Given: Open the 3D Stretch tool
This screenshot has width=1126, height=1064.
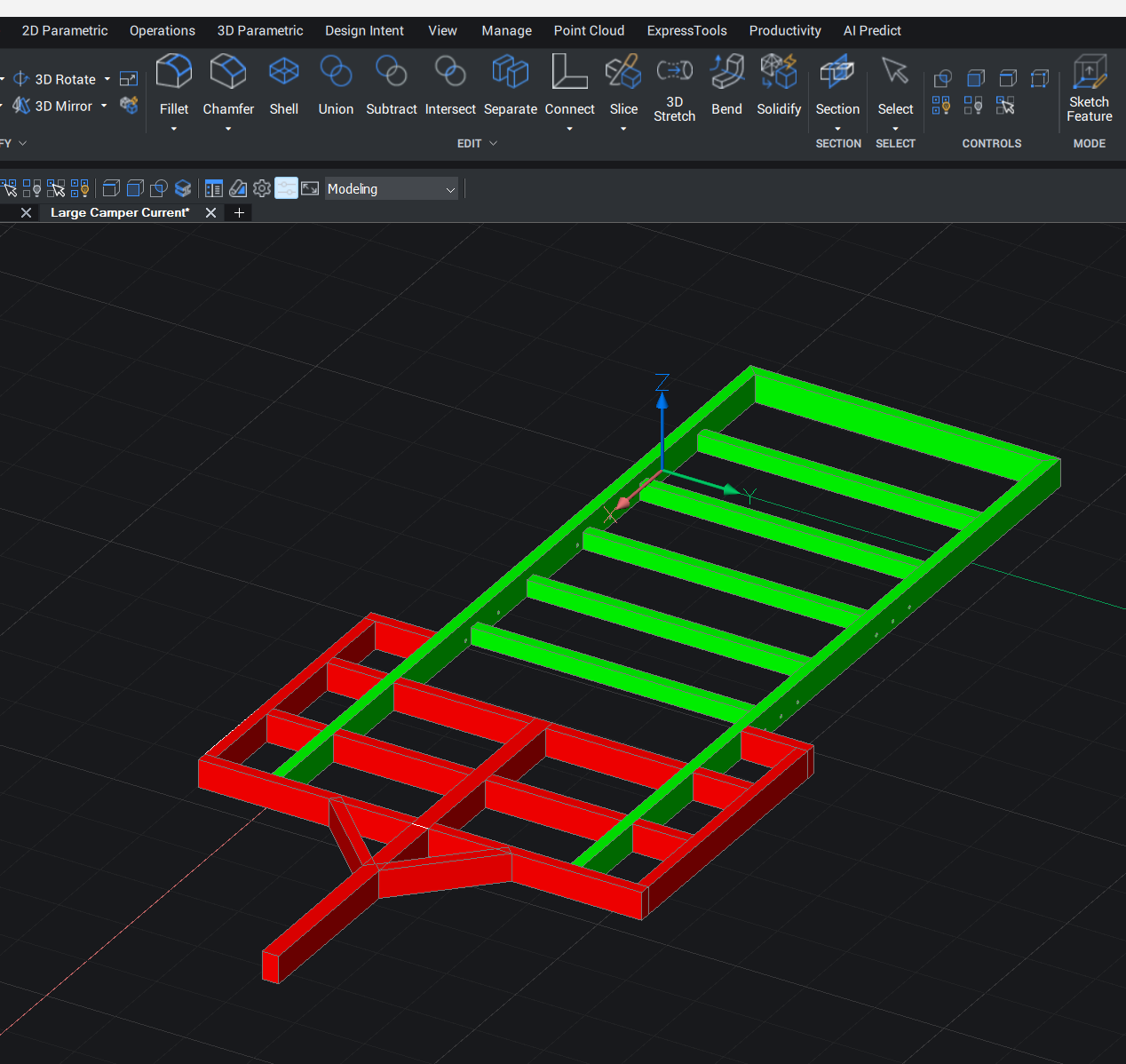Looking at the screenshot, I should pos(674,70).
